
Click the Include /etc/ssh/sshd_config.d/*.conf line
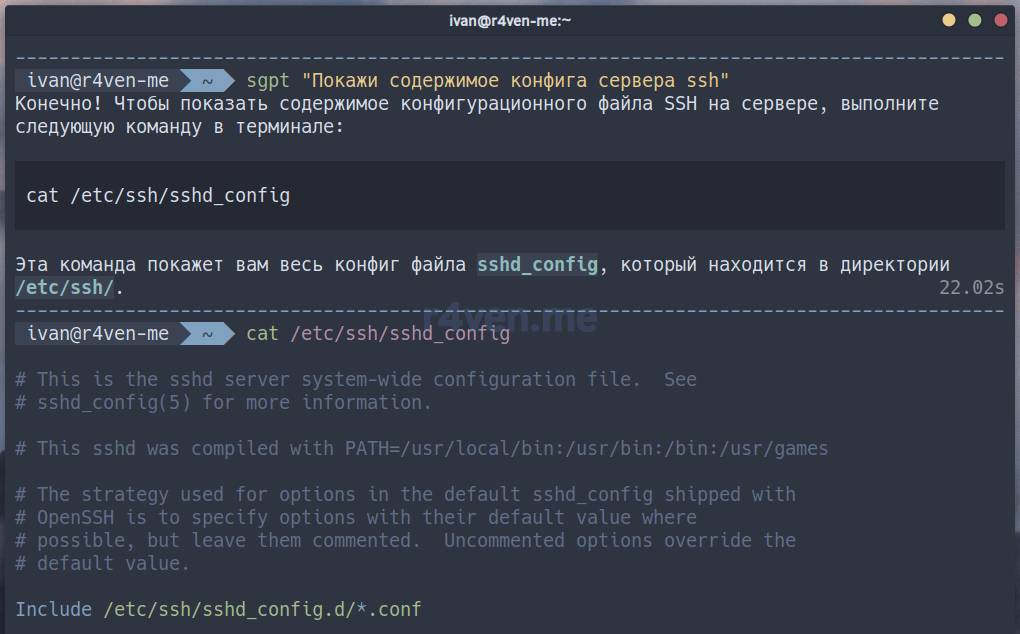pyautogui.click(x=218, y=609)
